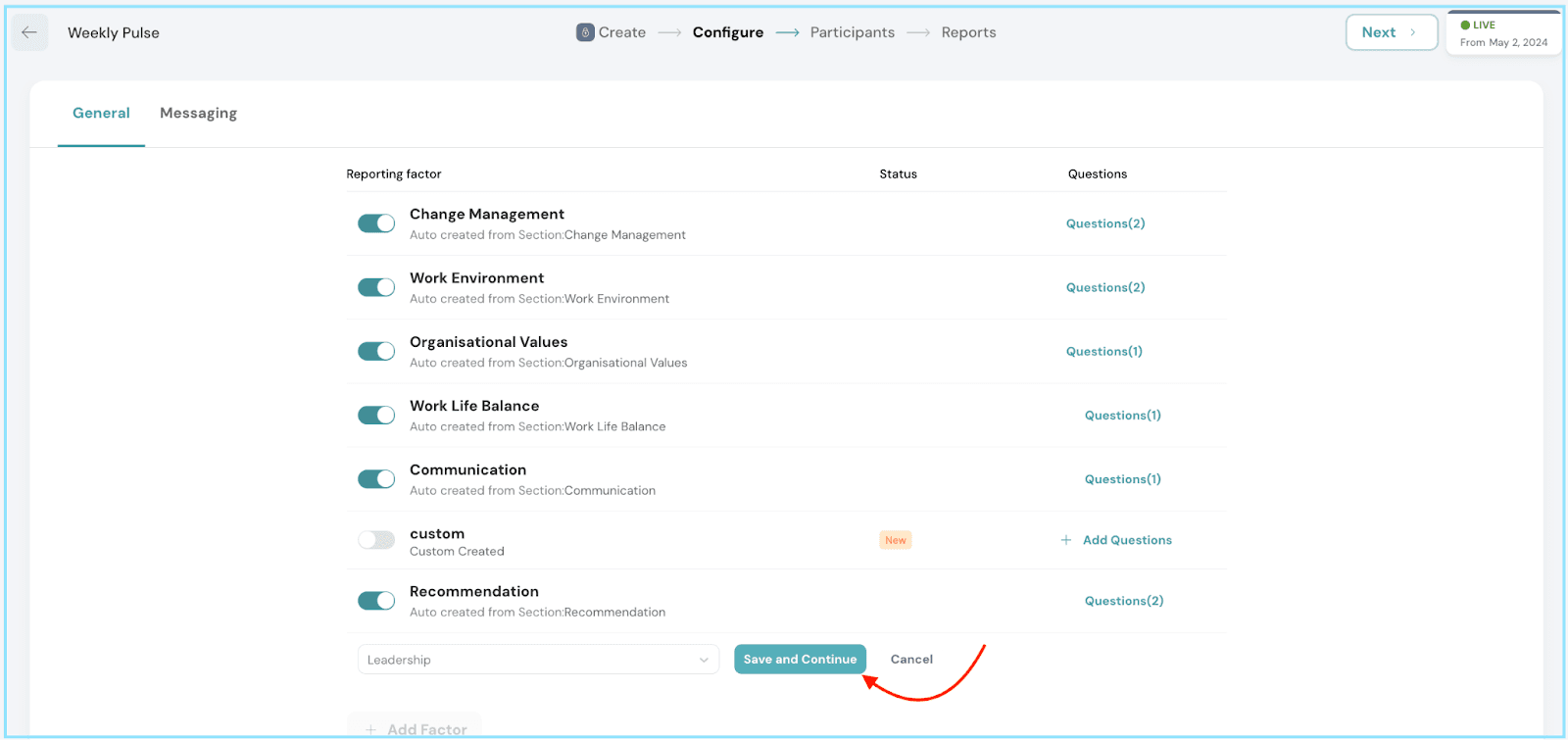Turn off the Recommendation toggle
1568x740 pixels.
pos(376,601)
